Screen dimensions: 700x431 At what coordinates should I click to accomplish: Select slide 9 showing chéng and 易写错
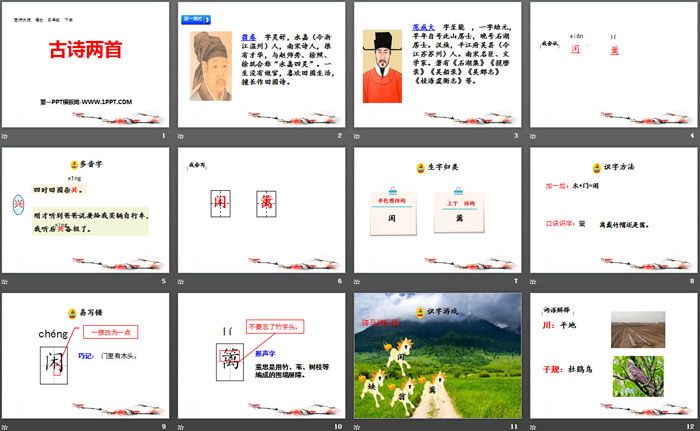[x=86, y=355]
